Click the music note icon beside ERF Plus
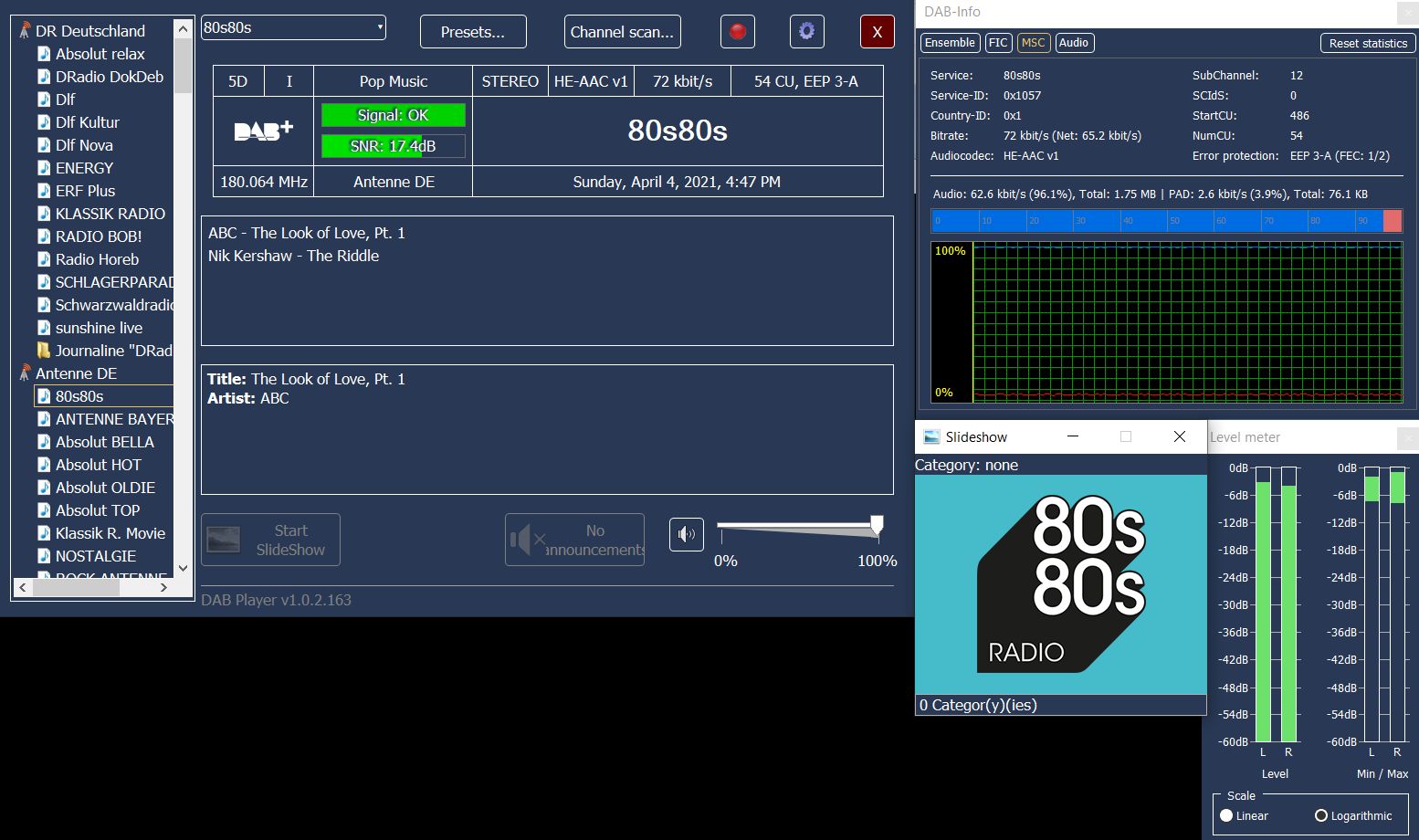 pyautogui.click(x=44, y=191)
